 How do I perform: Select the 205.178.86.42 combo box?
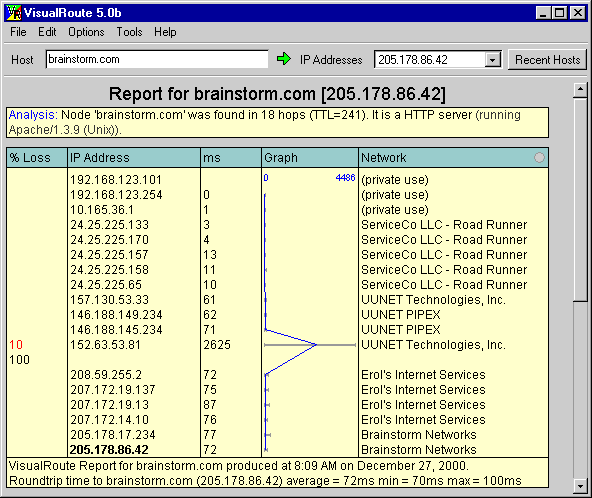pos(438,60)
